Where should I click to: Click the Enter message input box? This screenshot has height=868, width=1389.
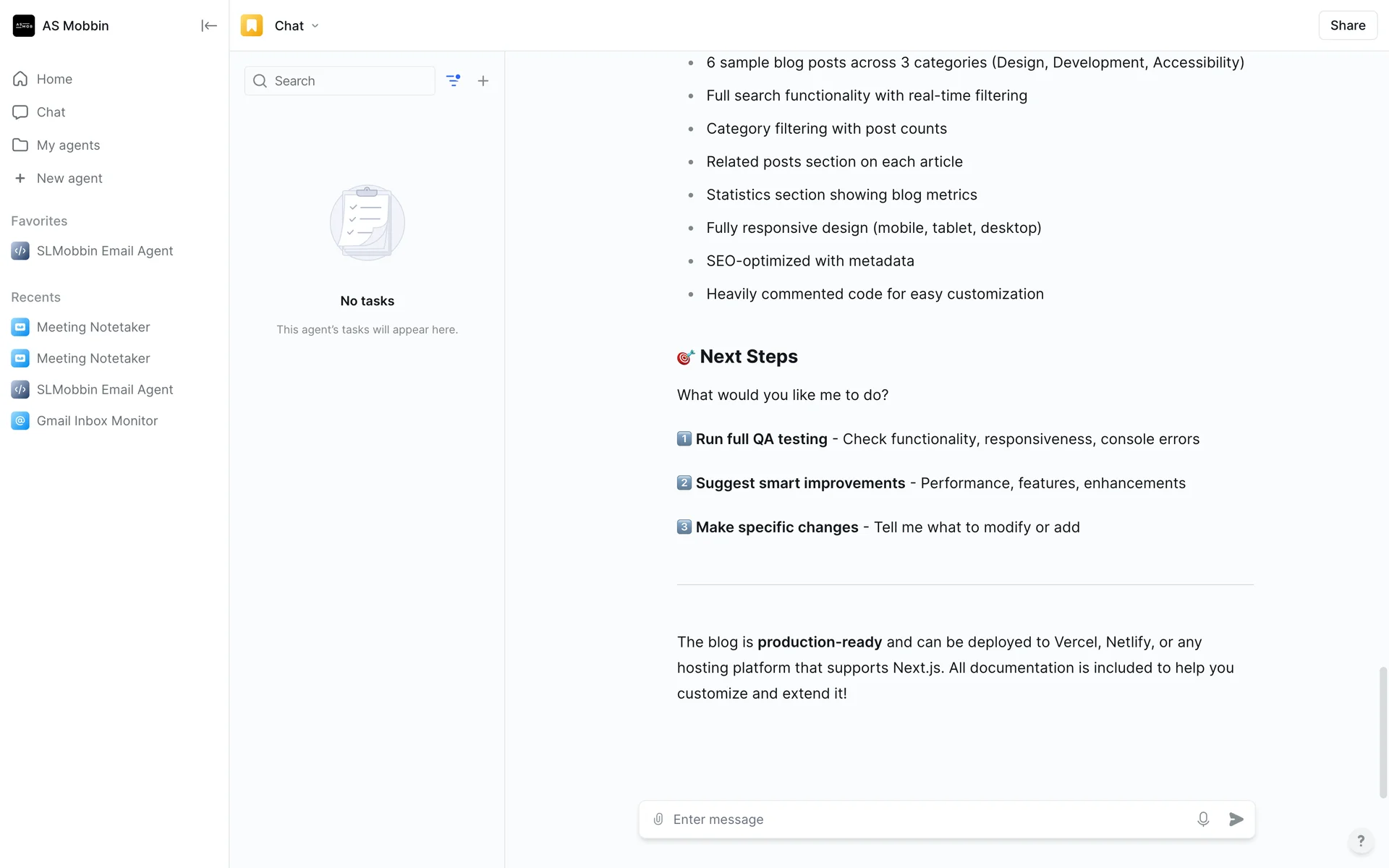point(926,819)
